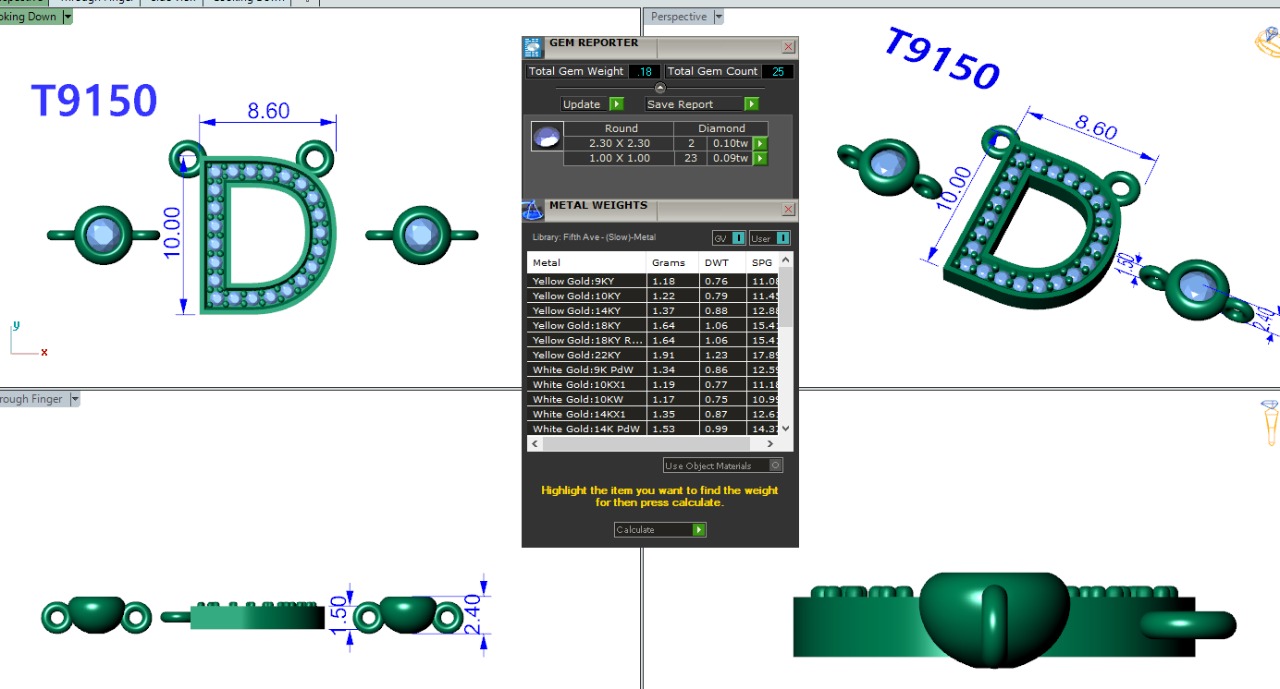Viewport: 1280px width, 689px height.
Task: Click the ring icon in Perspective viewport corner
Action: tap(1267, 42)
